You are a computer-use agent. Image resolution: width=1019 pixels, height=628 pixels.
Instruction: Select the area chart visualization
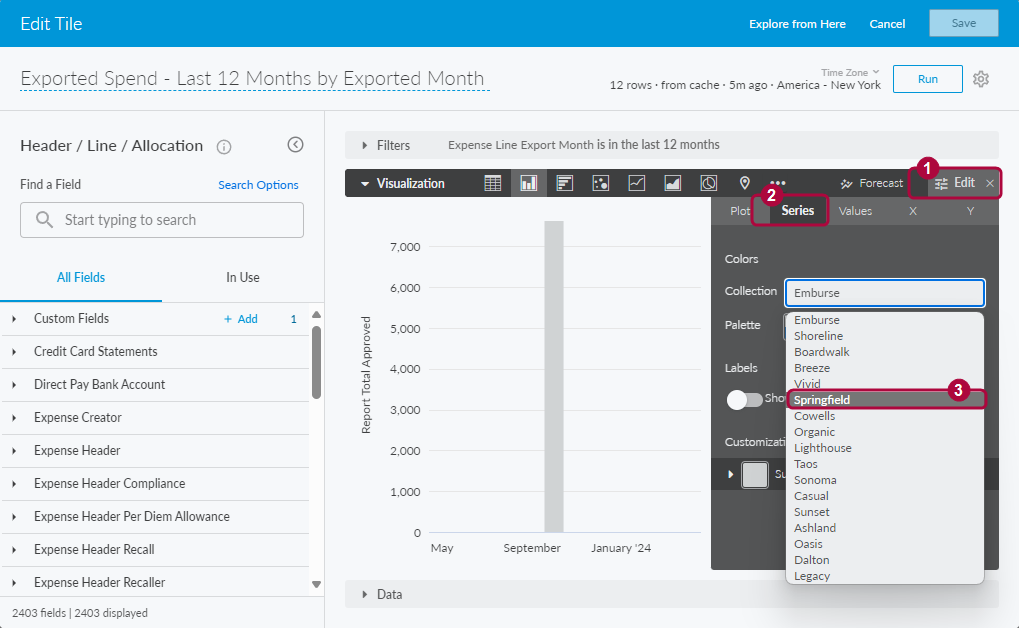pyautogui.click(x=673, y=183)
